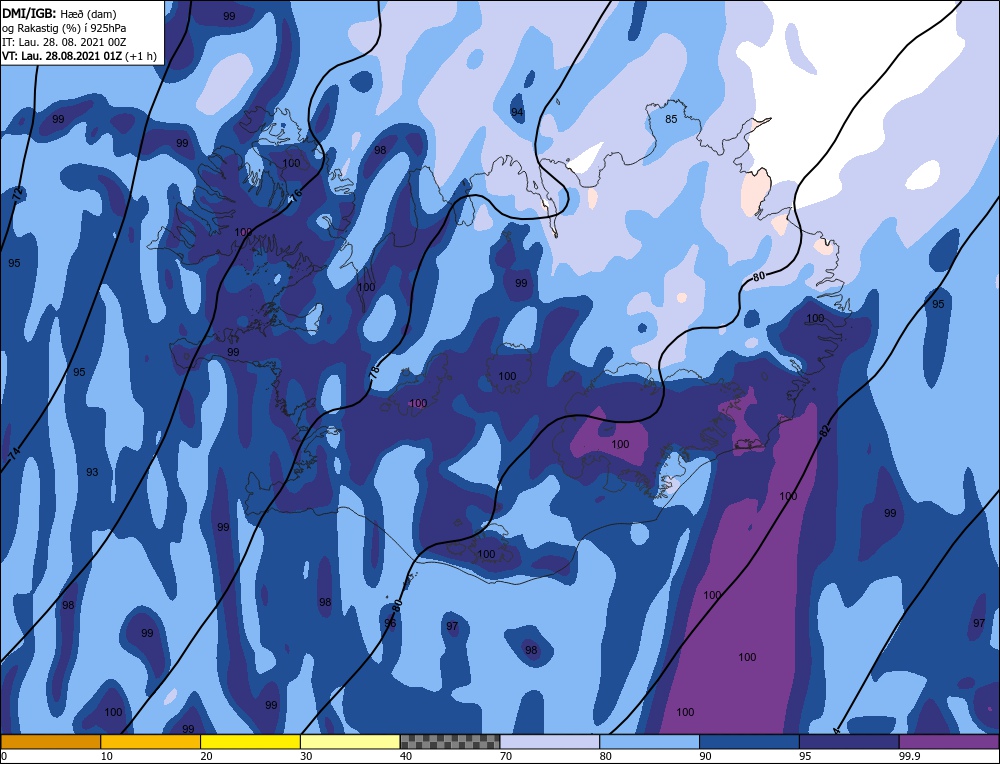Click the '82' contour label

coord(825,431)
